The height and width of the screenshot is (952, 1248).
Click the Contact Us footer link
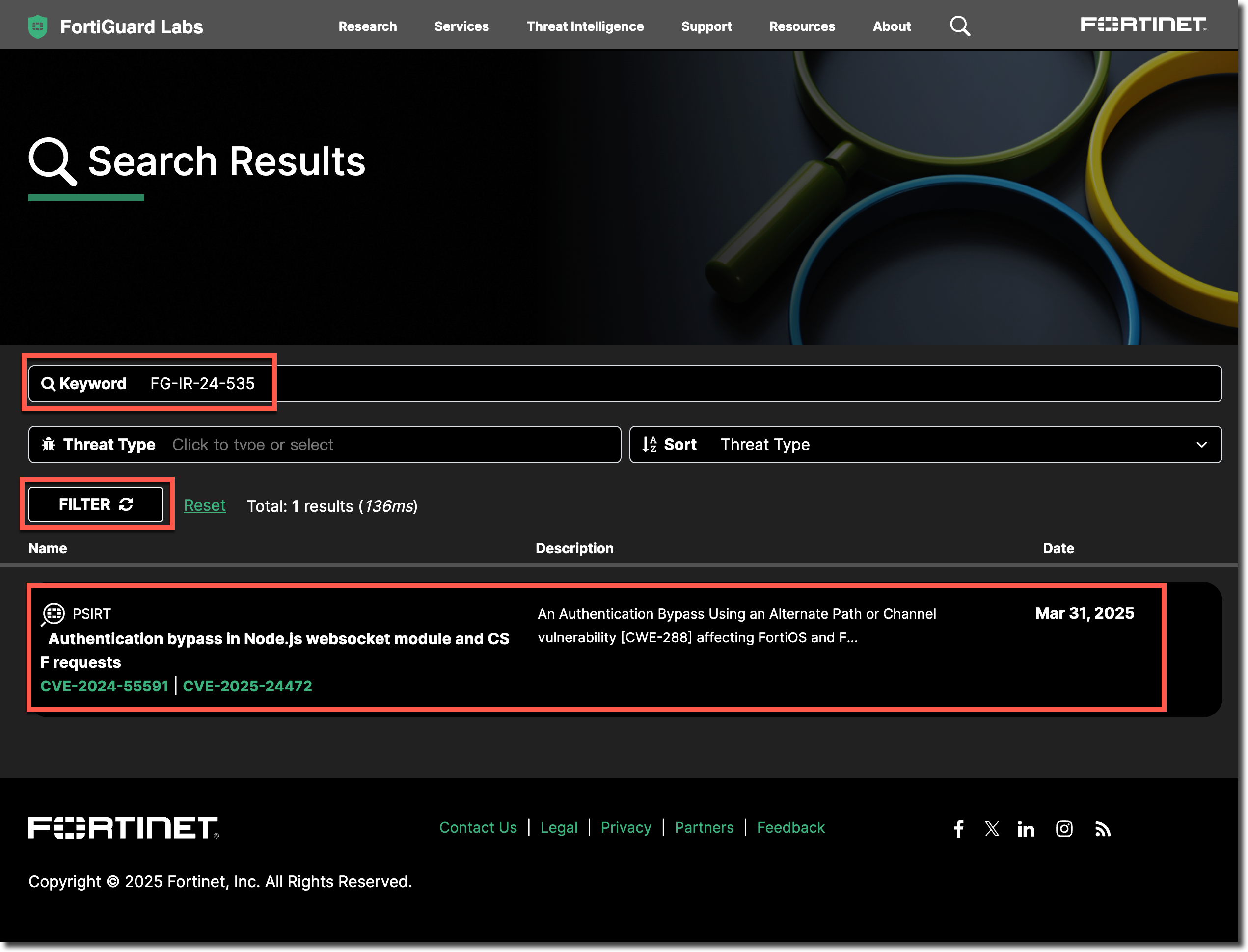click(x=478, y=828)
